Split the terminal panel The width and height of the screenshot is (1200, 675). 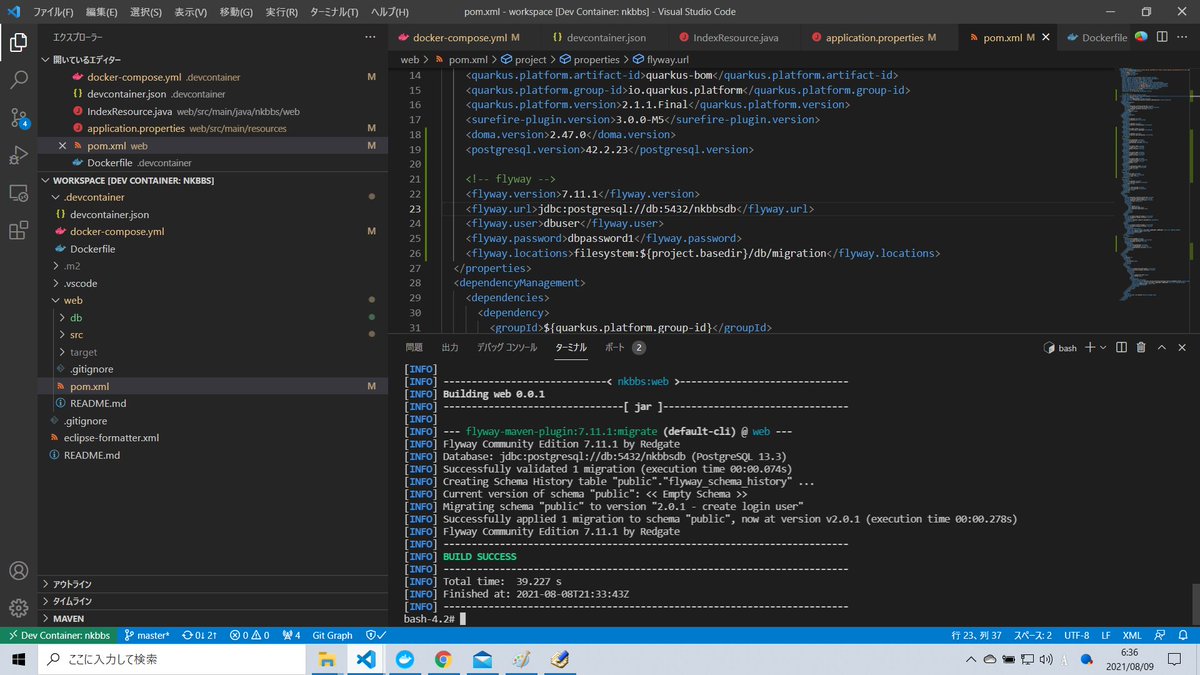[x=1121, y=347]
